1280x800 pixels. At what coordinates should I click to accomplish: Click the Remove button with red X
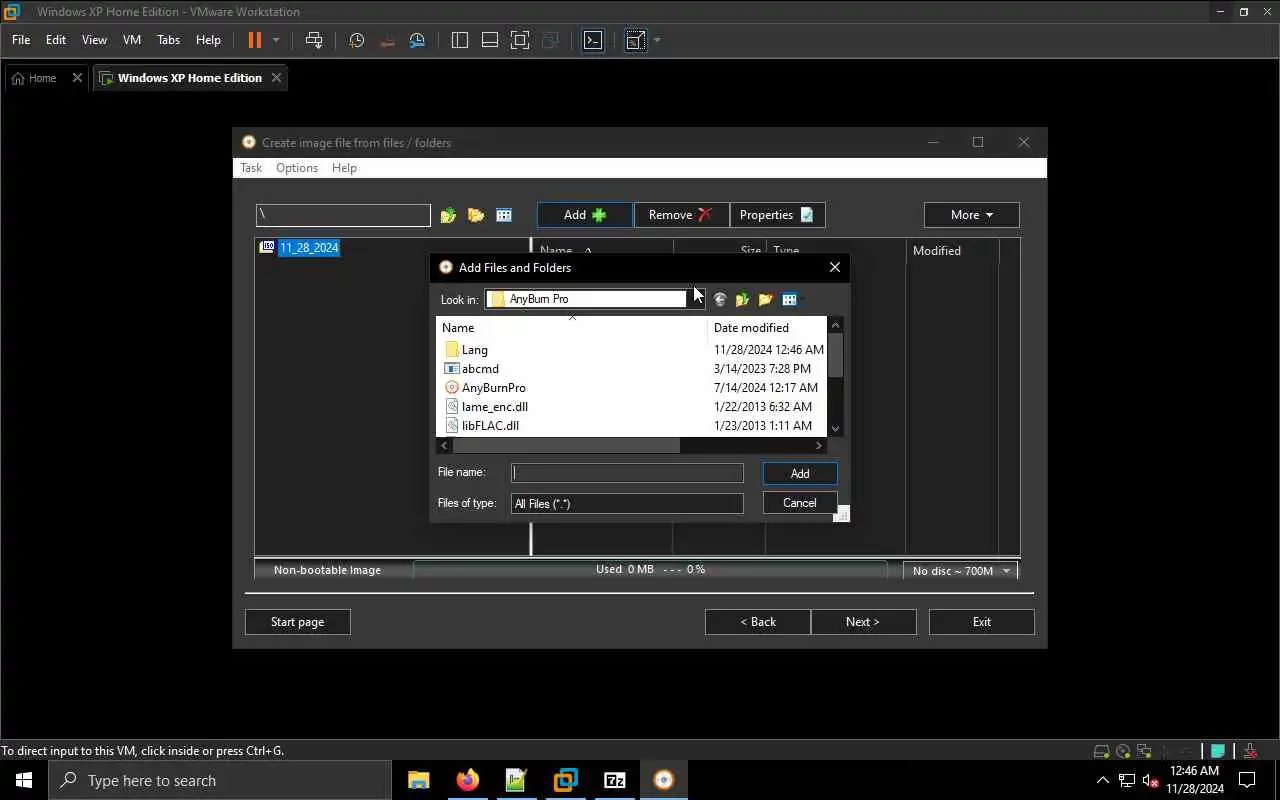coord(681,215)
